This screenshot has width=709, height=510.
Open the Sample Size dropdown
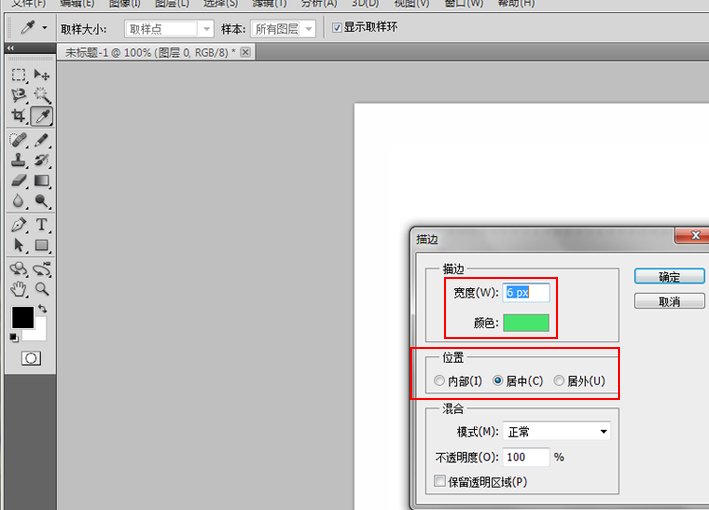pos(169,29)
